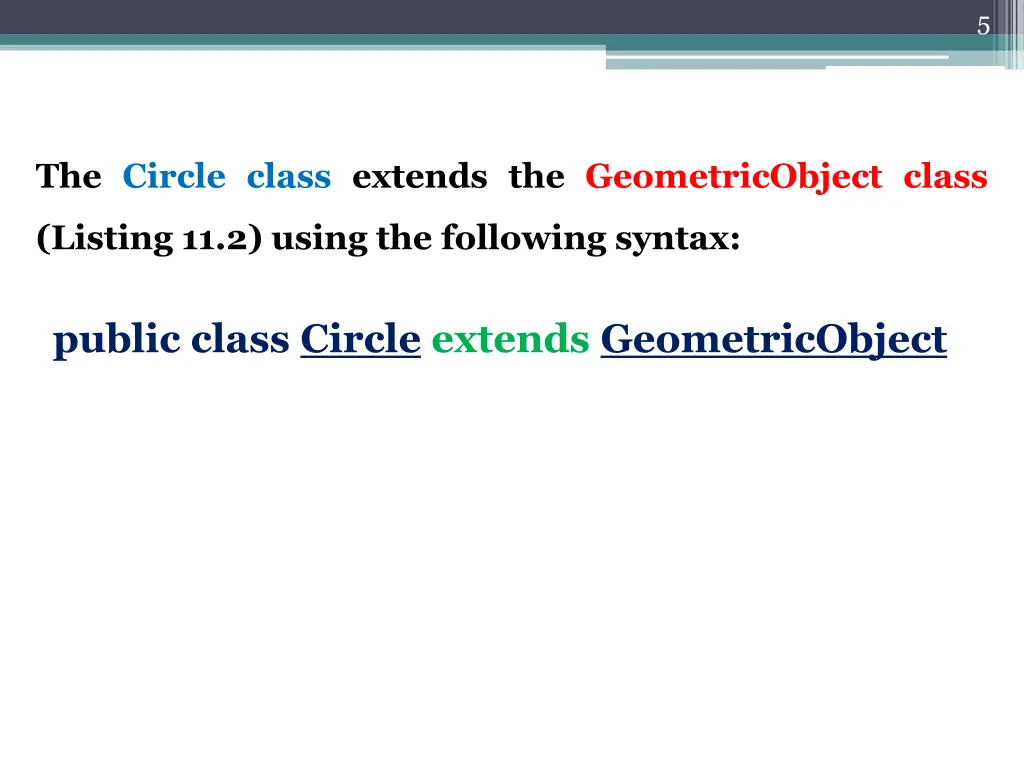Image resolution: width=1024 pixels, height=768 pixels.
Task: Click the blue 'class' word after Circle
Action: [x=289, y=176]
